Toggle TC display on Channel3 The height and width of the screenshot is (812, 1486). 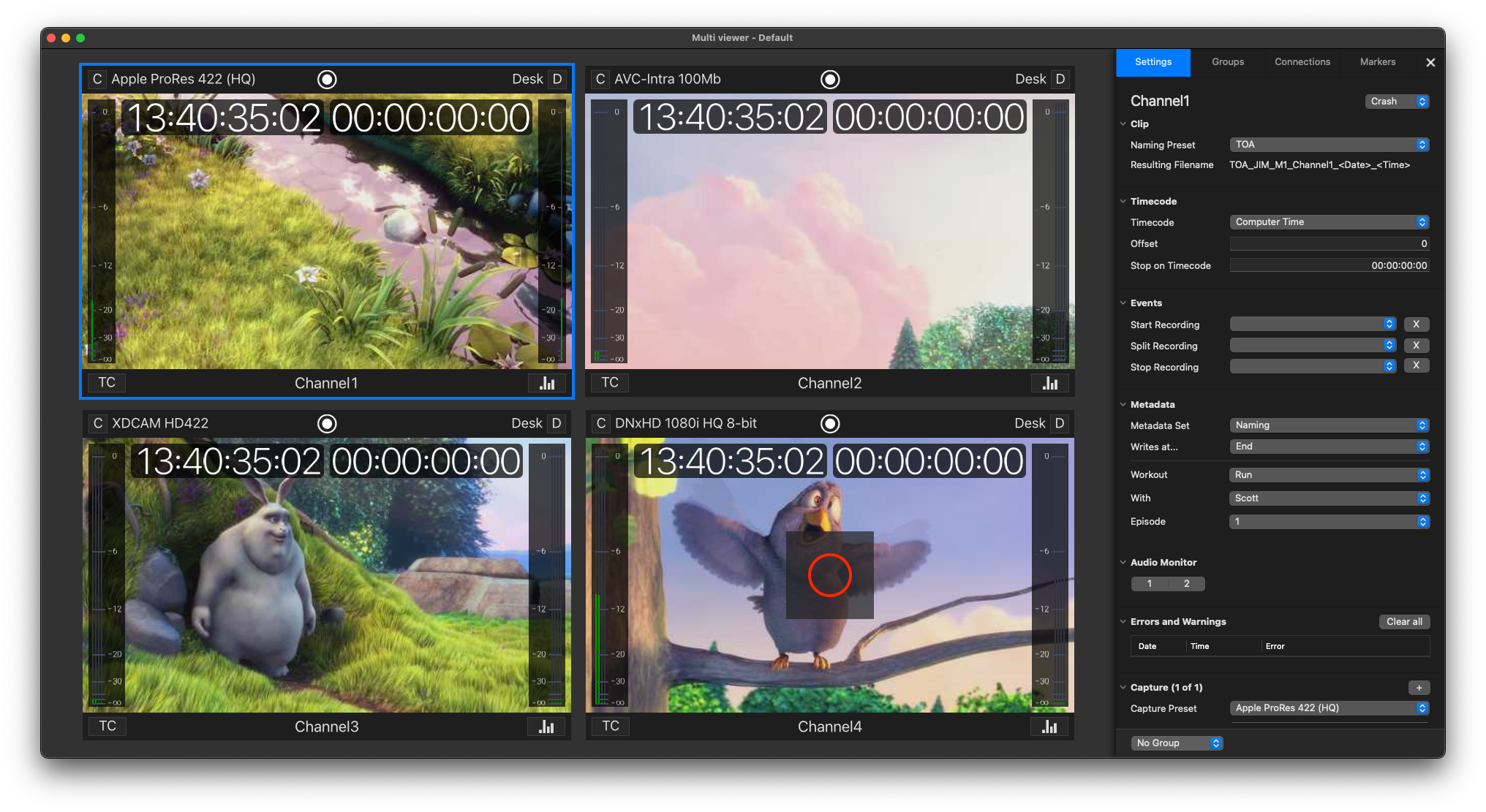[x=108, y=726]
